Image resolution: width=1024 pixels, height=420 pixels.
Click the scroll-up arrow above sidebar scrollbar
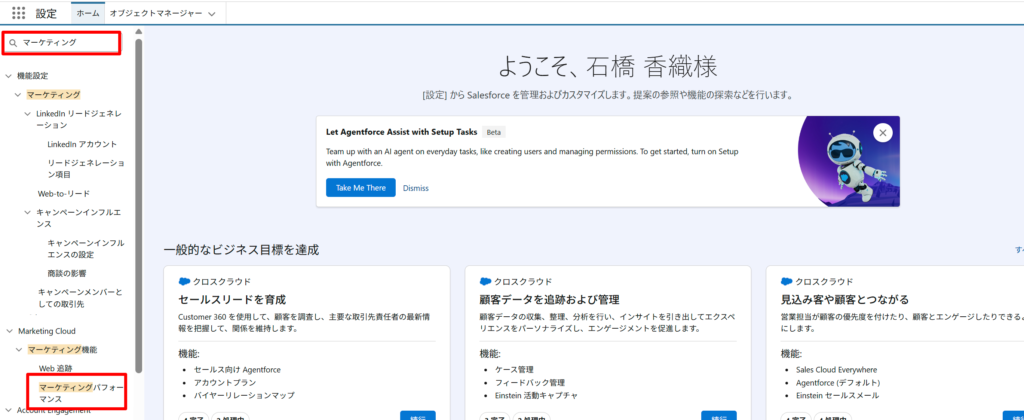[138, 31]
